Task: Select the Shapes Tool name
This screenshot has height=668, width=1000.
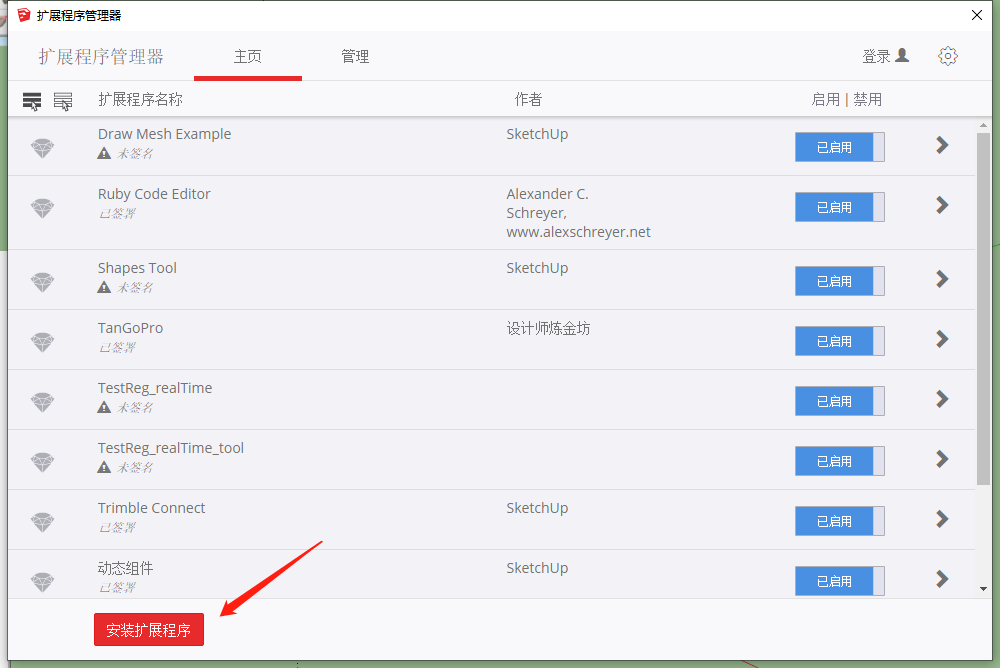Action: click(137, 268)
